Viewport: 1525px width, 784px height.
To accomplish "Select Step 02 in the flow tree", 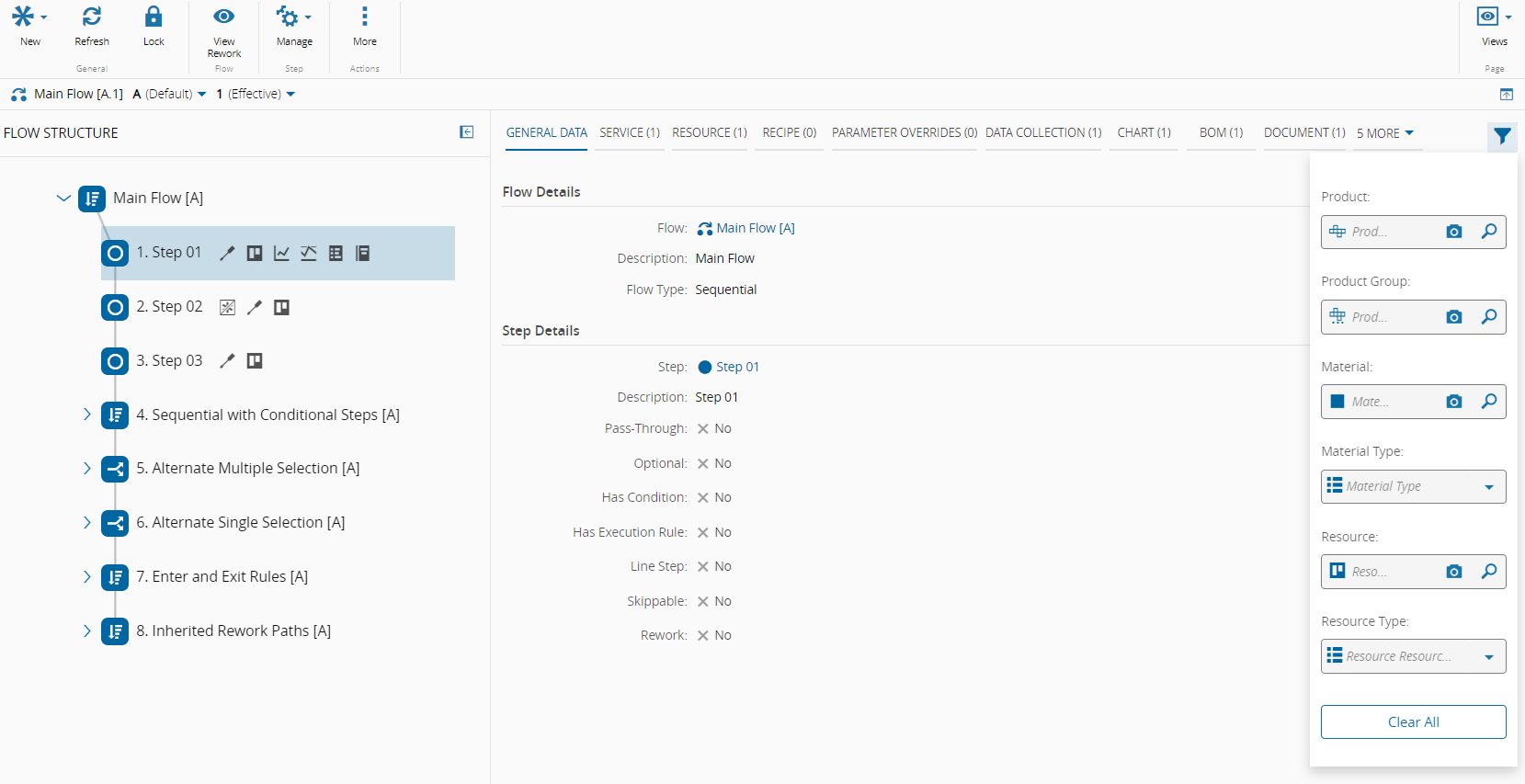I will (169, 307).
